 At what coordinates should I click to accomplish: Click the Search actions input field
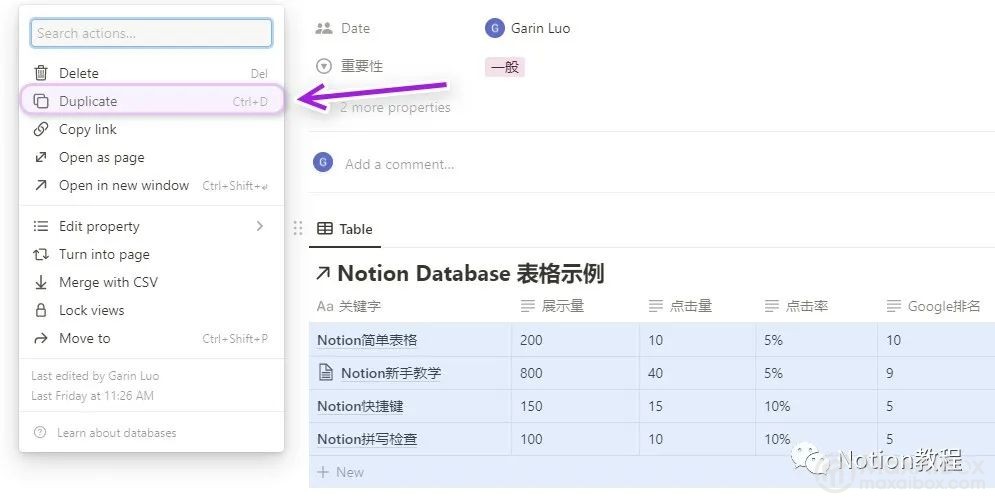(151, 33)
